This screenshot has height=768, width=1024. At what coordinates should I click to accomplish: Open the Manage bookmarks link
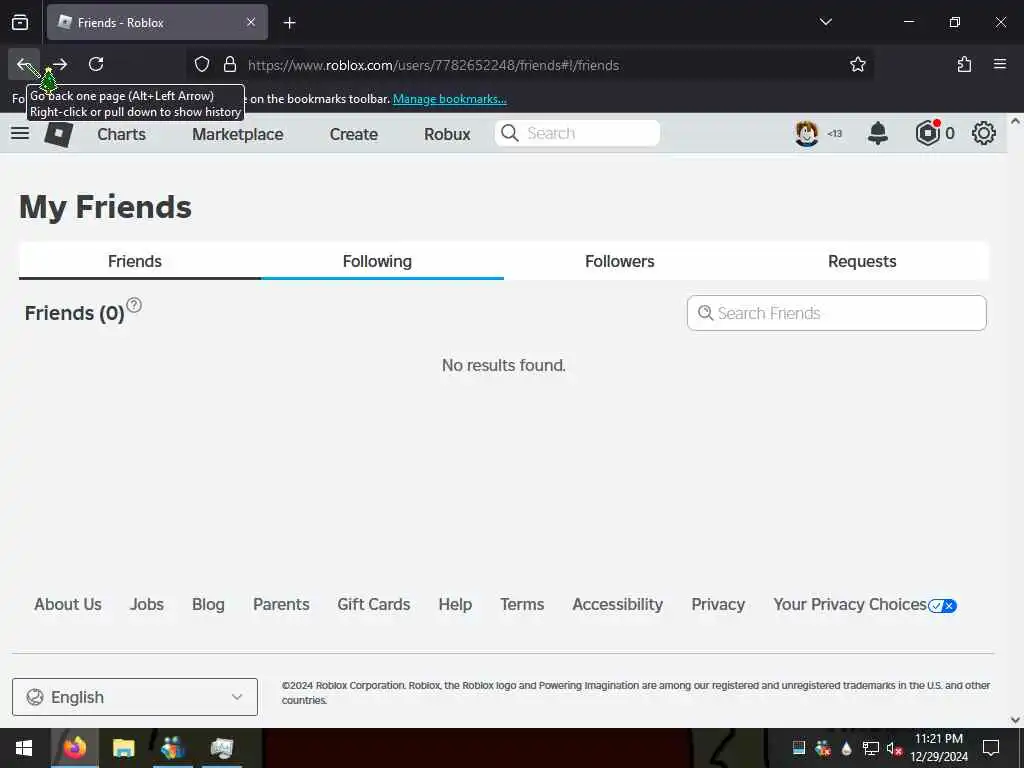[x=449, y=99]
